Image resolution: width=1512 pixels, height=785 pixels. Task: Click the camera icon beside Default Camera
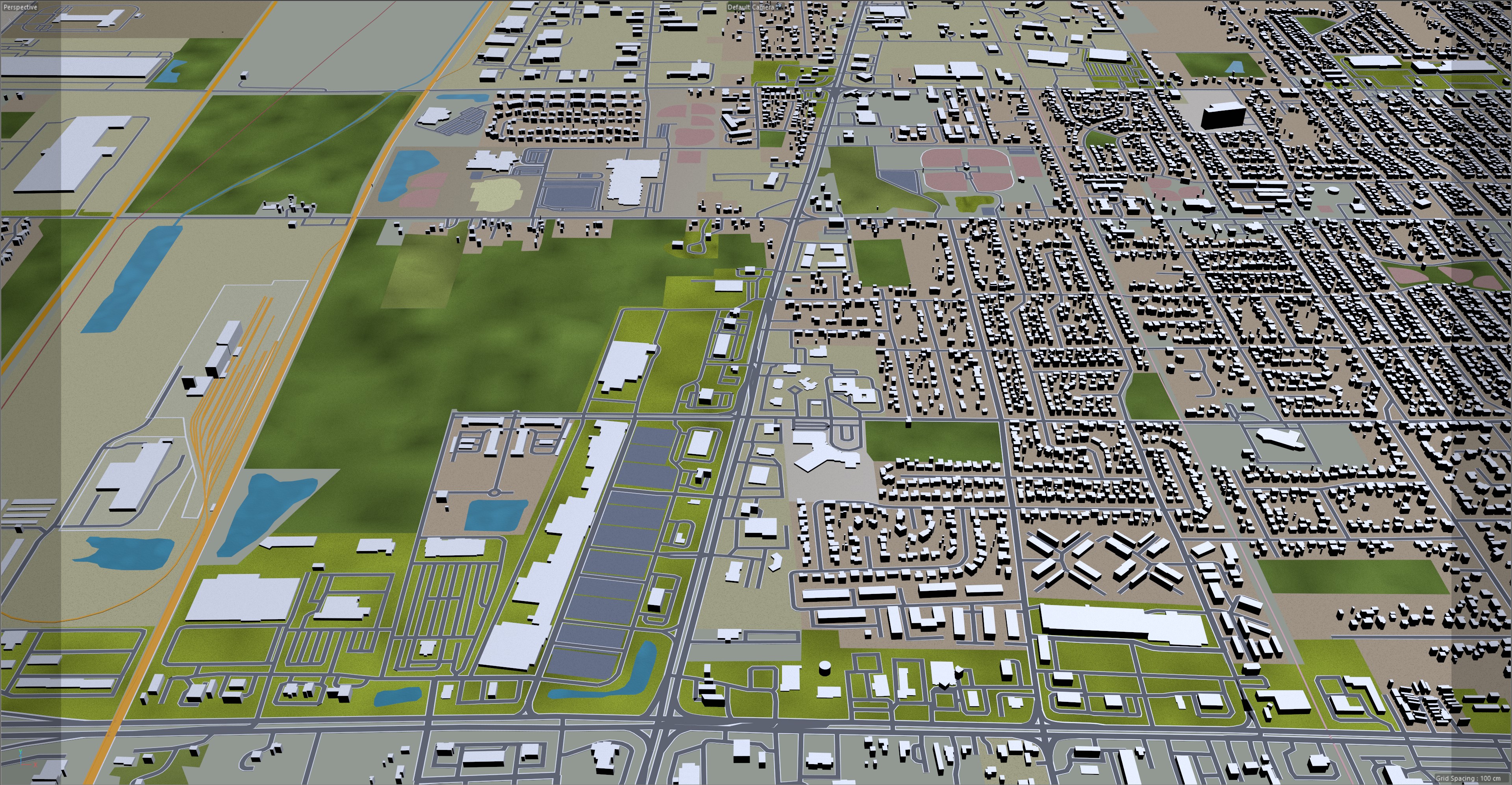(780, 6)
